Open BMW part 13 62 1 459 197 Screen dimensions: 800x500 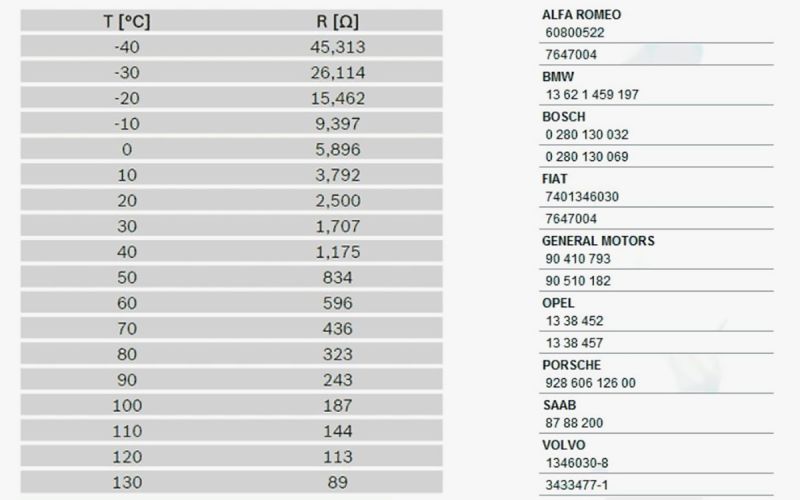pos(592,94)
